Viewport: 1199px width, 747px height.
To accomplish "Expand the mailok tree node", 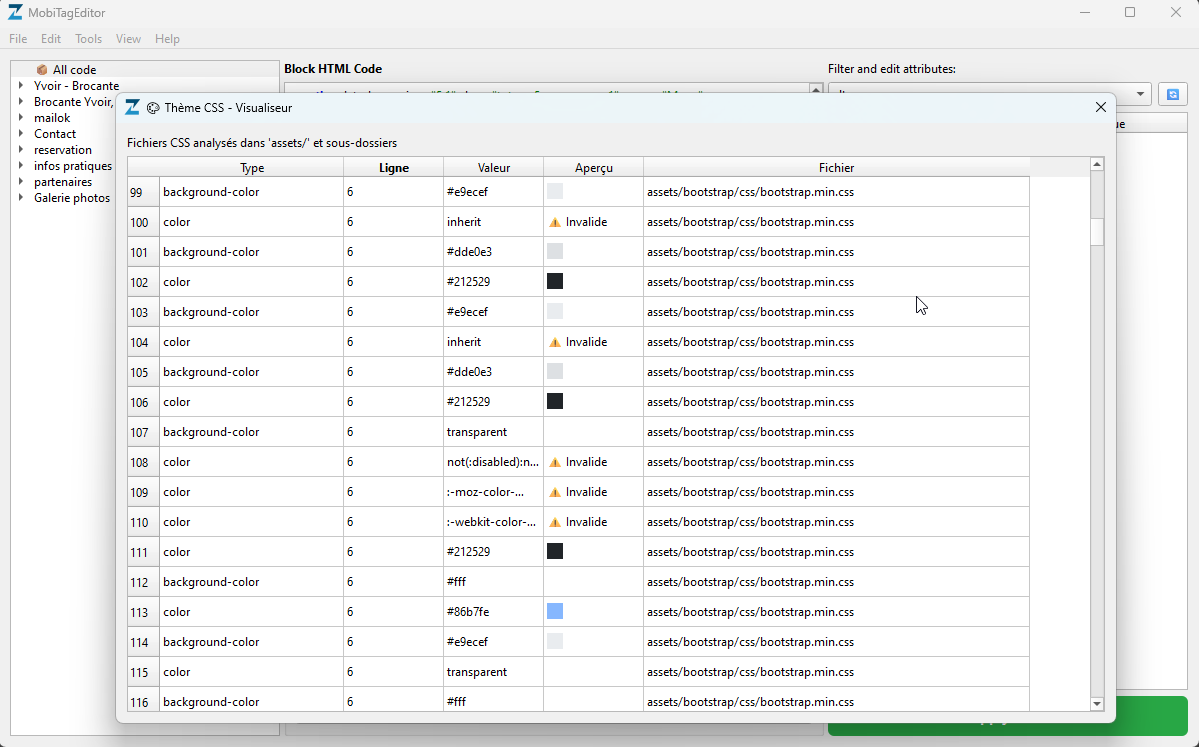I will click(x=21, y=118).
